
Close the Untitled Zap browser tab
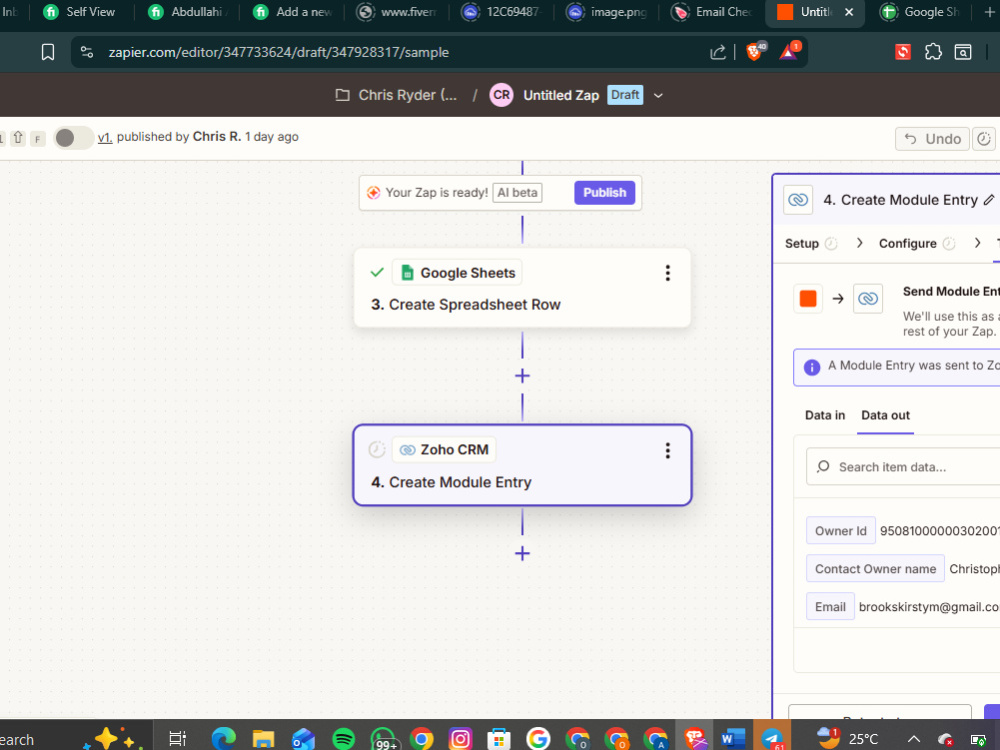coord(849,12)
